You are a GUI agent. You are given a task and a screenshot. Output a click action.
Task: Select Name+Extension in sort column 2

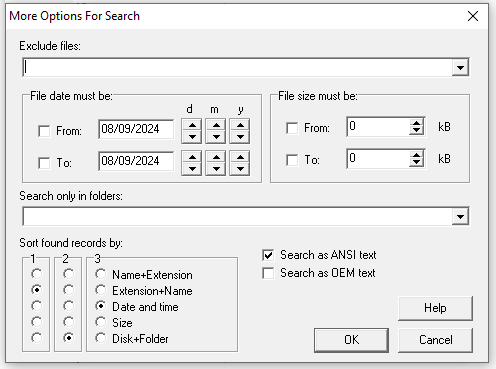pyautogui.click(x=69, y=274)
